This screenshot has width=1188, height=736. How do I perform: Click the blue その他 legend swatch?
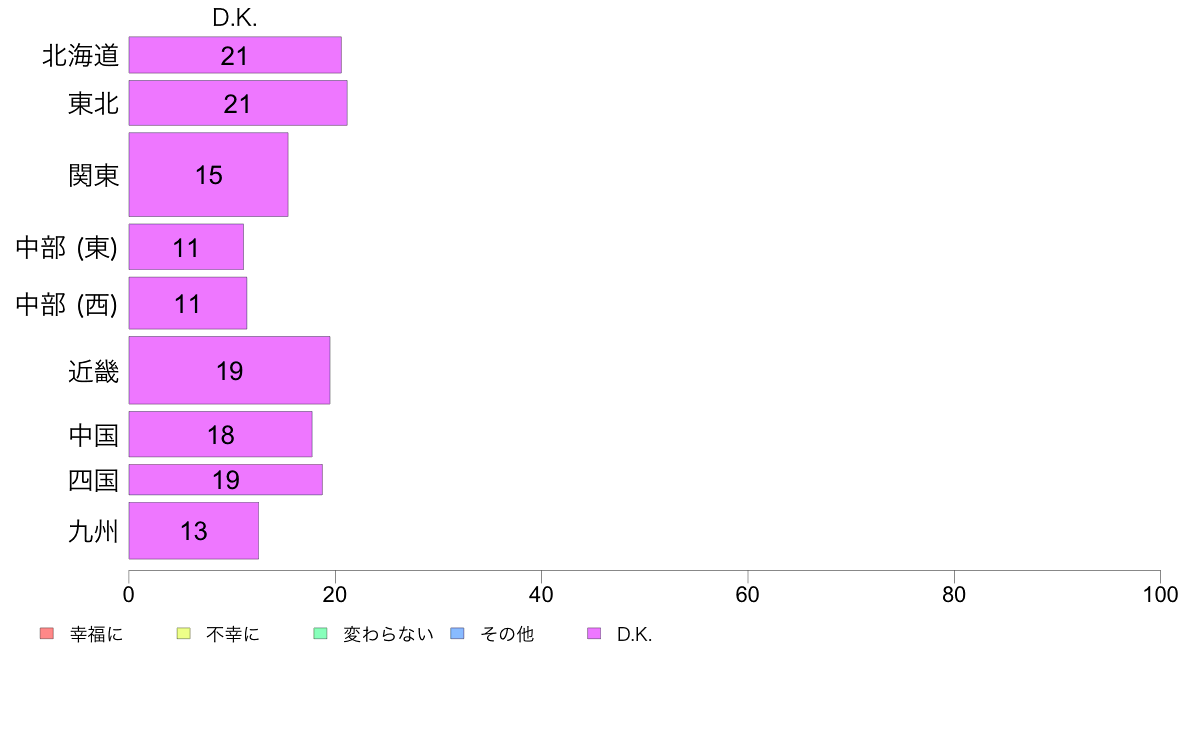457,633
